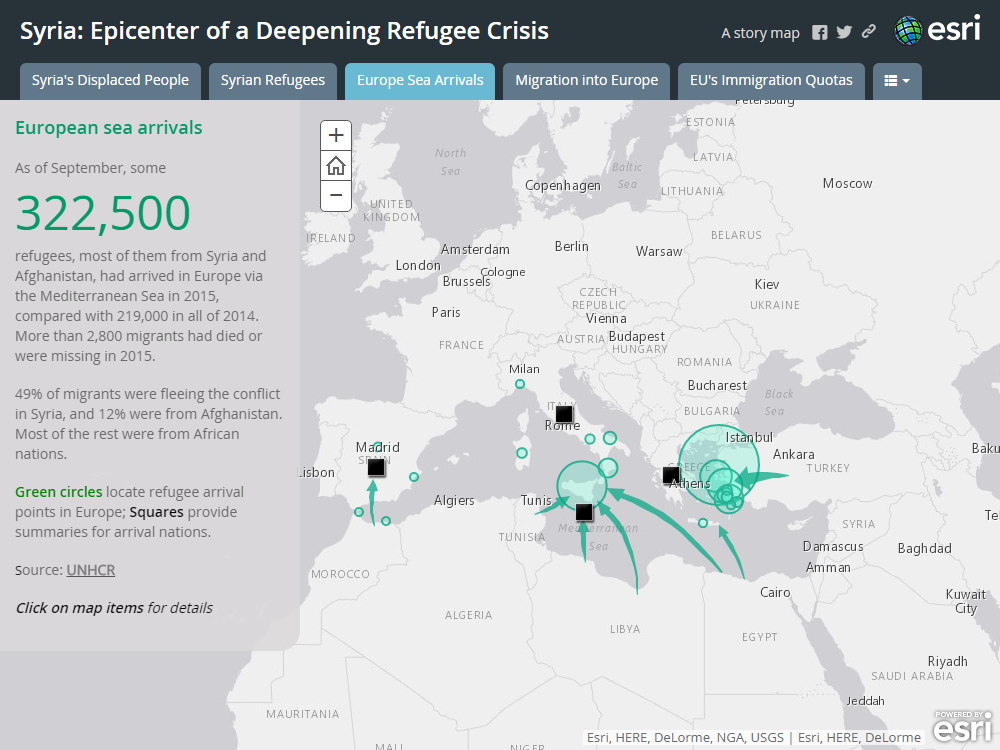
Task: Click the black square near Athens
Action: click(x=671, y=475)
